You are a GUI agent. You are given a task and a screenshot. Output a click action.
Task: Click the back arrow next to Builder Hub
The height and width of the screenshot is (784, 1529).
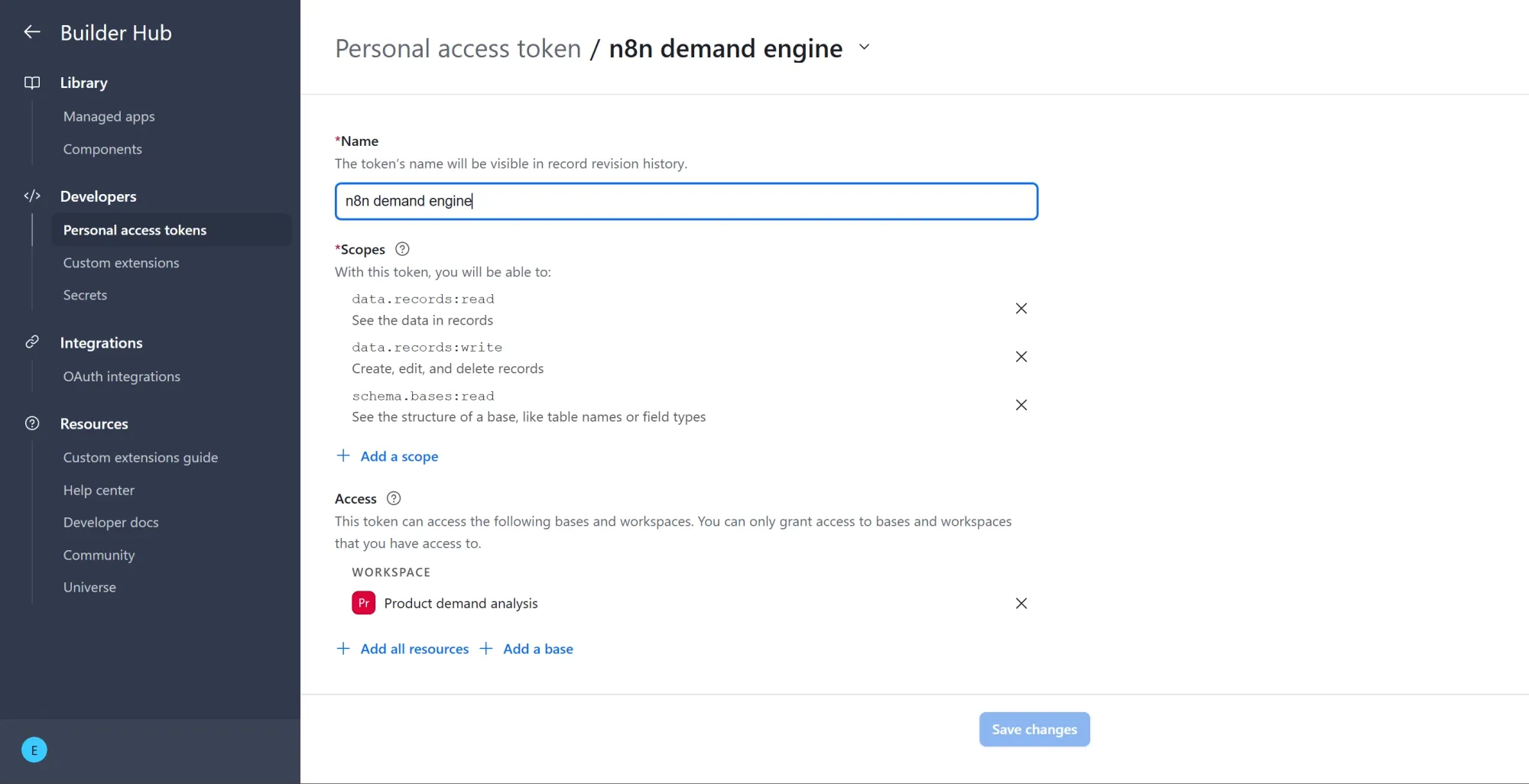[32, 32]
